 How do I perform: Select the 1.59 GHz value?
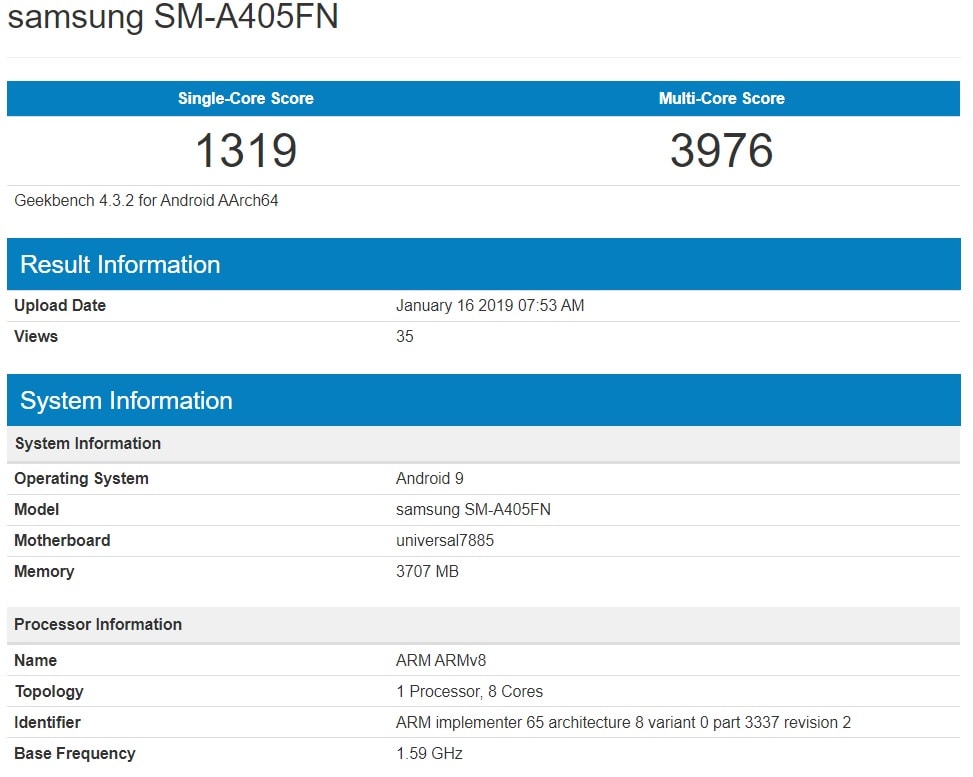429,753
